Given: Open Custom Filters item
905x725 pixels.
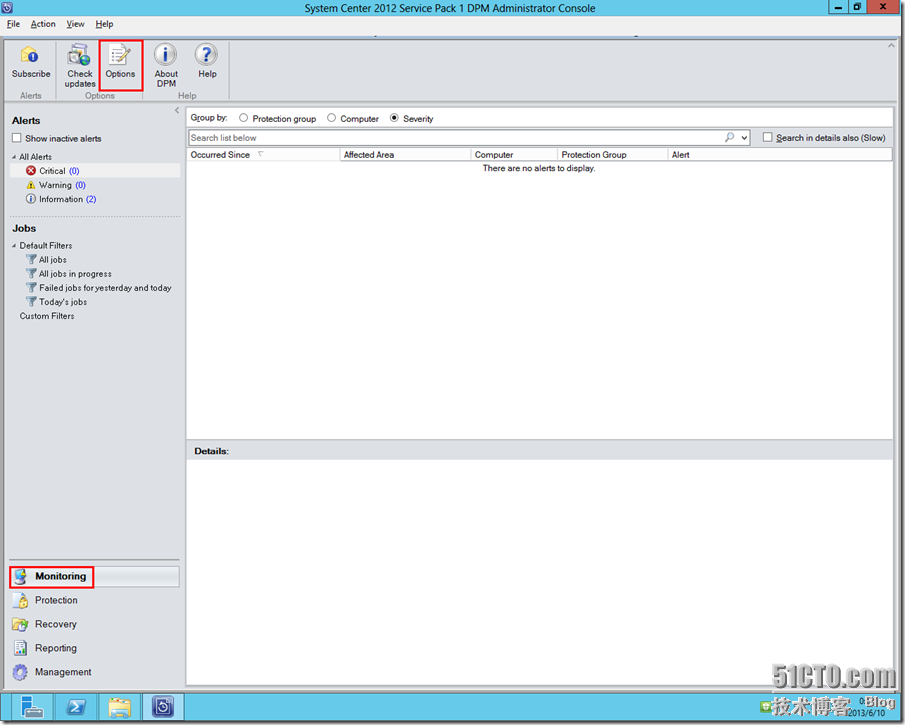Looking at the screenshot, I should (x=47, y=316).
